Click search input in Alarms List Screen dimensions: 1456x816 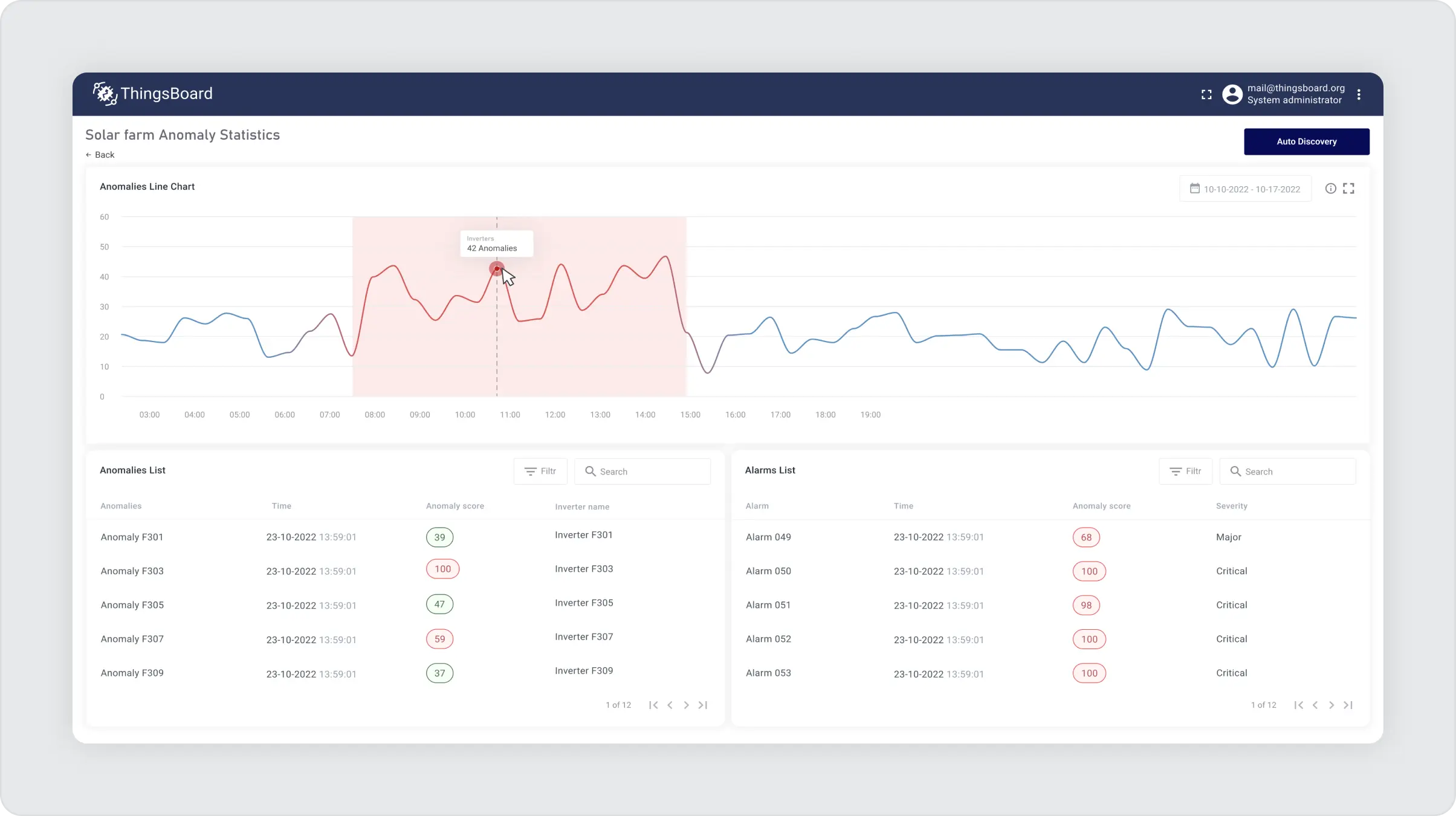(x=1290, y=471)
